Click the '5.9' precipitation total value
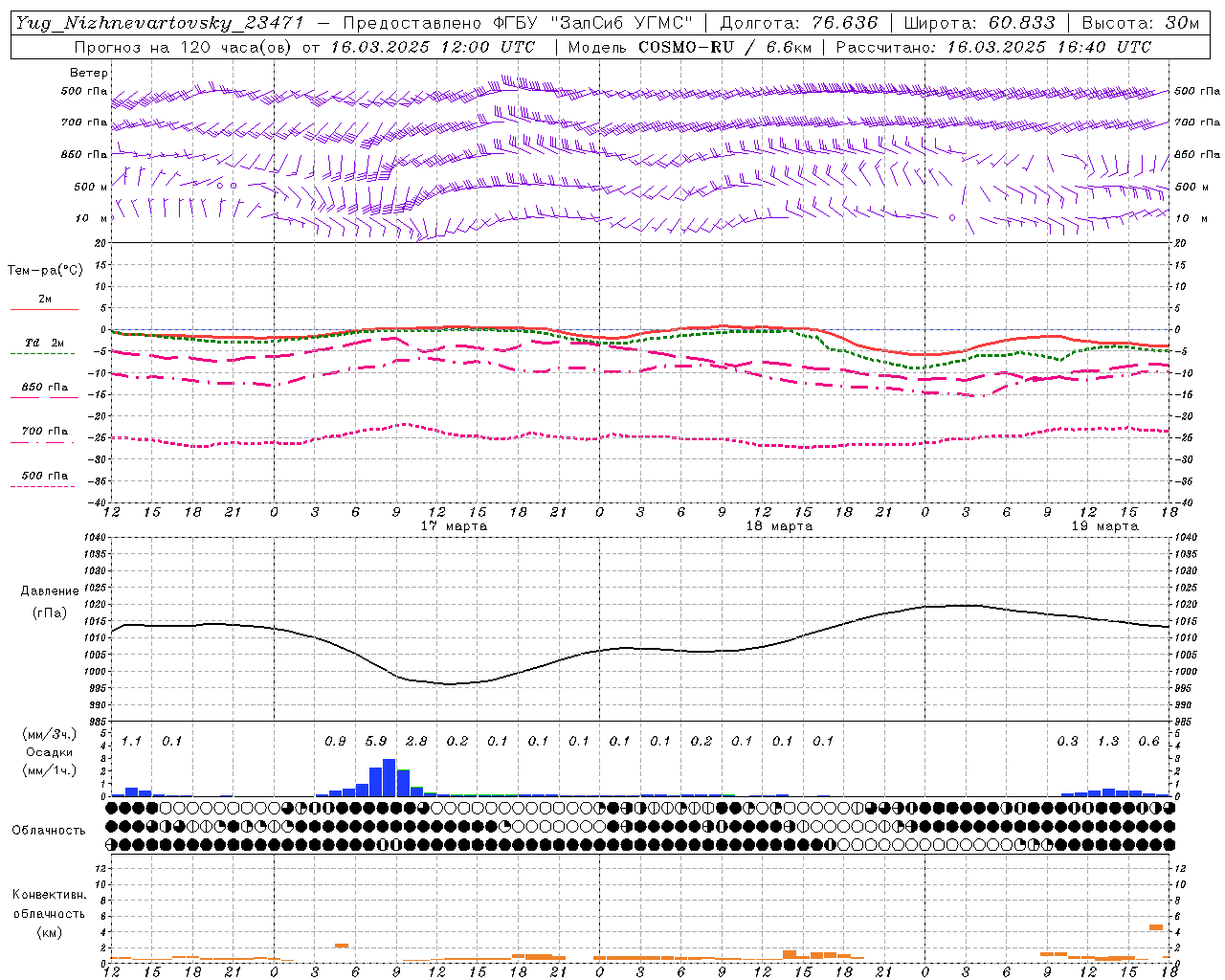Image resolution: width=1225 pixels, height=980 pixels. click(x=376, y=742)
